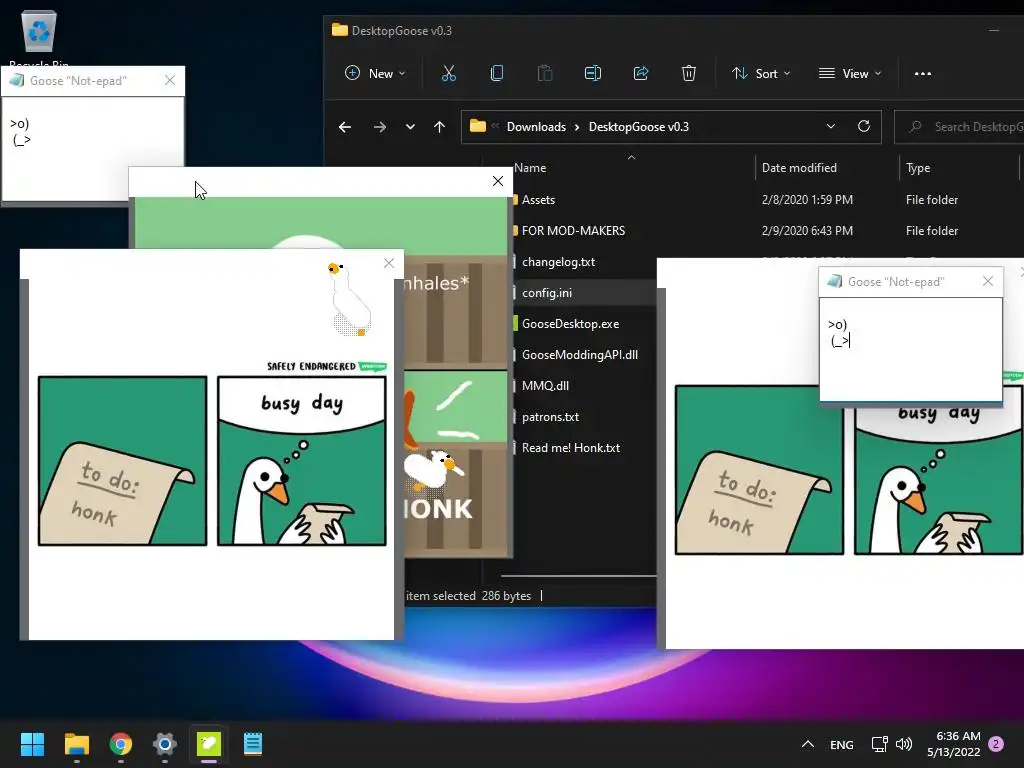Select changelog.txt in the file list
1024x768 pixels.
[x=558, y=262]
